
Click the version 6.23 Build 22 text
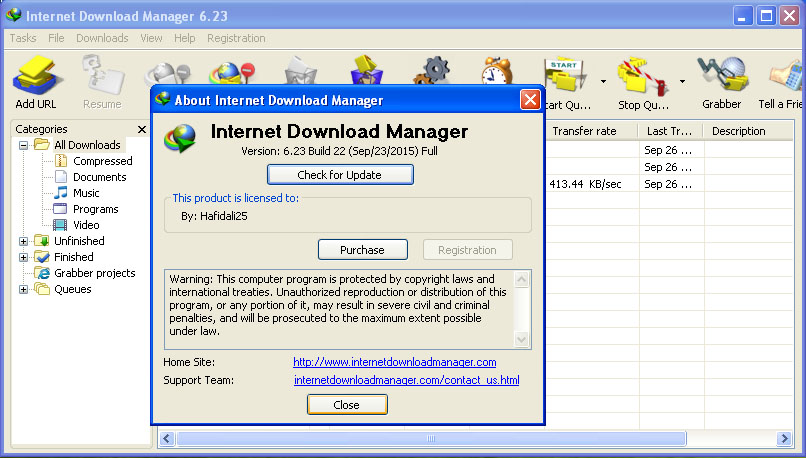coord(339,151)
